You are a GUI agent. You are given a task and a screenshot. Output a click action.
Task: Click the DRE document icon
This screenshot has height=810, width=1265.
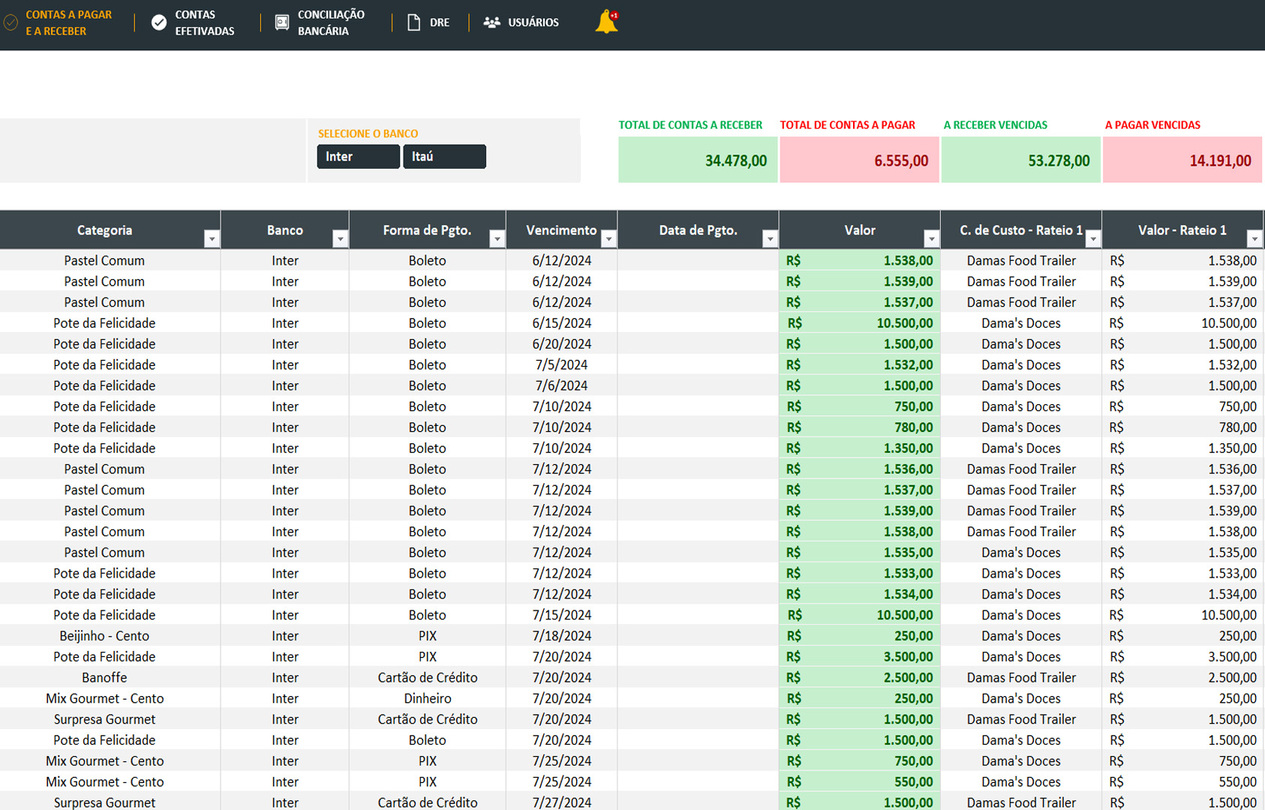(x=414, y=22)
